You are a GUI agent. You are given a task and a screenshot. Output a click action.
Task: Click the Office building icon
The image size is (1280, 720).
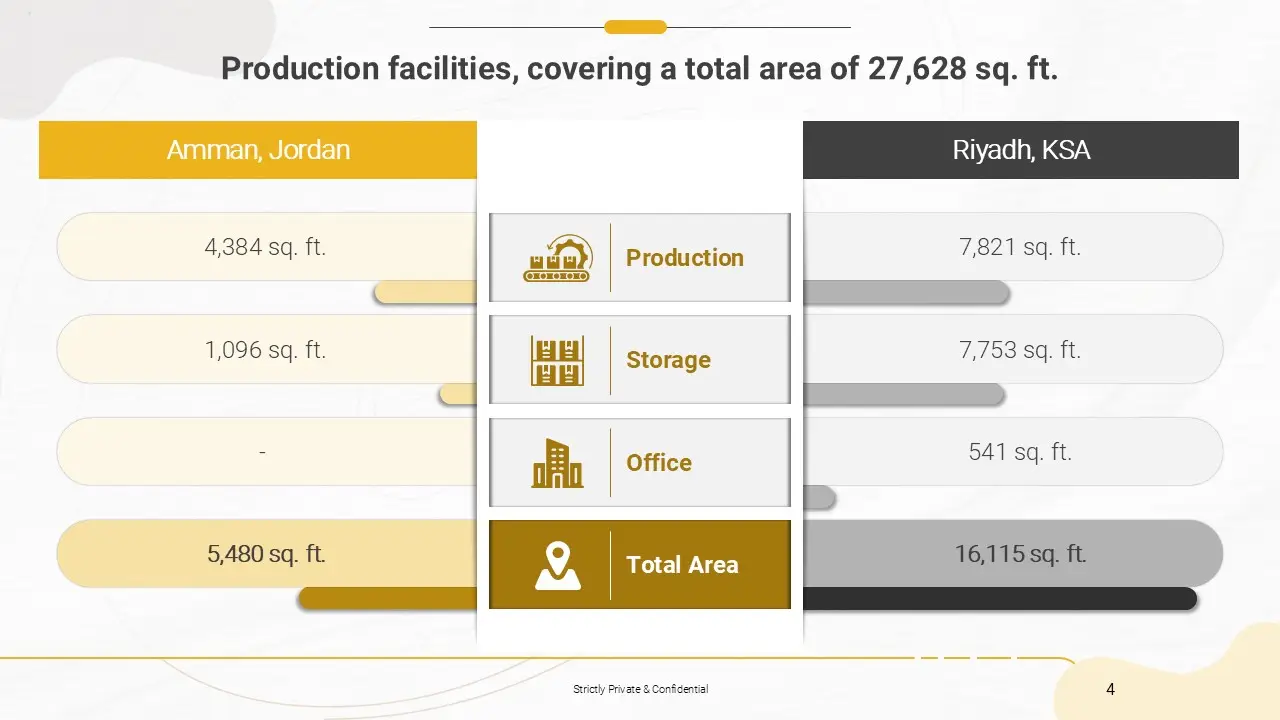tap(557, 463)
